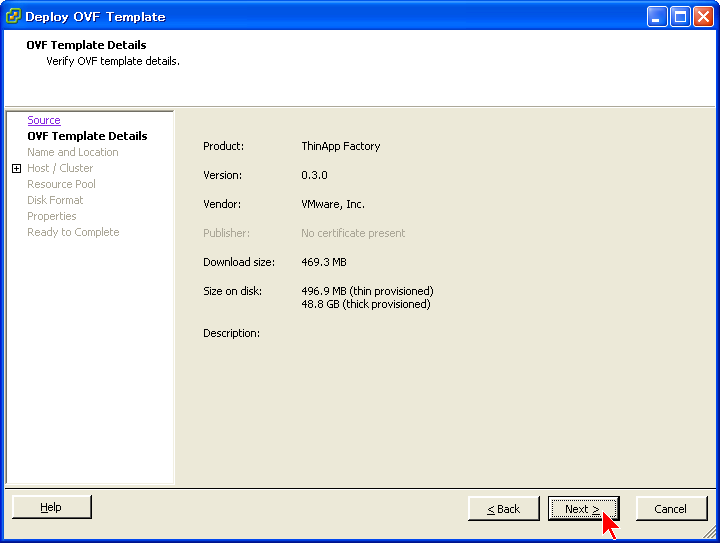This screenshot has width=720, height=543.
Task: Click 496.9 MB (thin provisioned) text
Action: coord(367,291)
